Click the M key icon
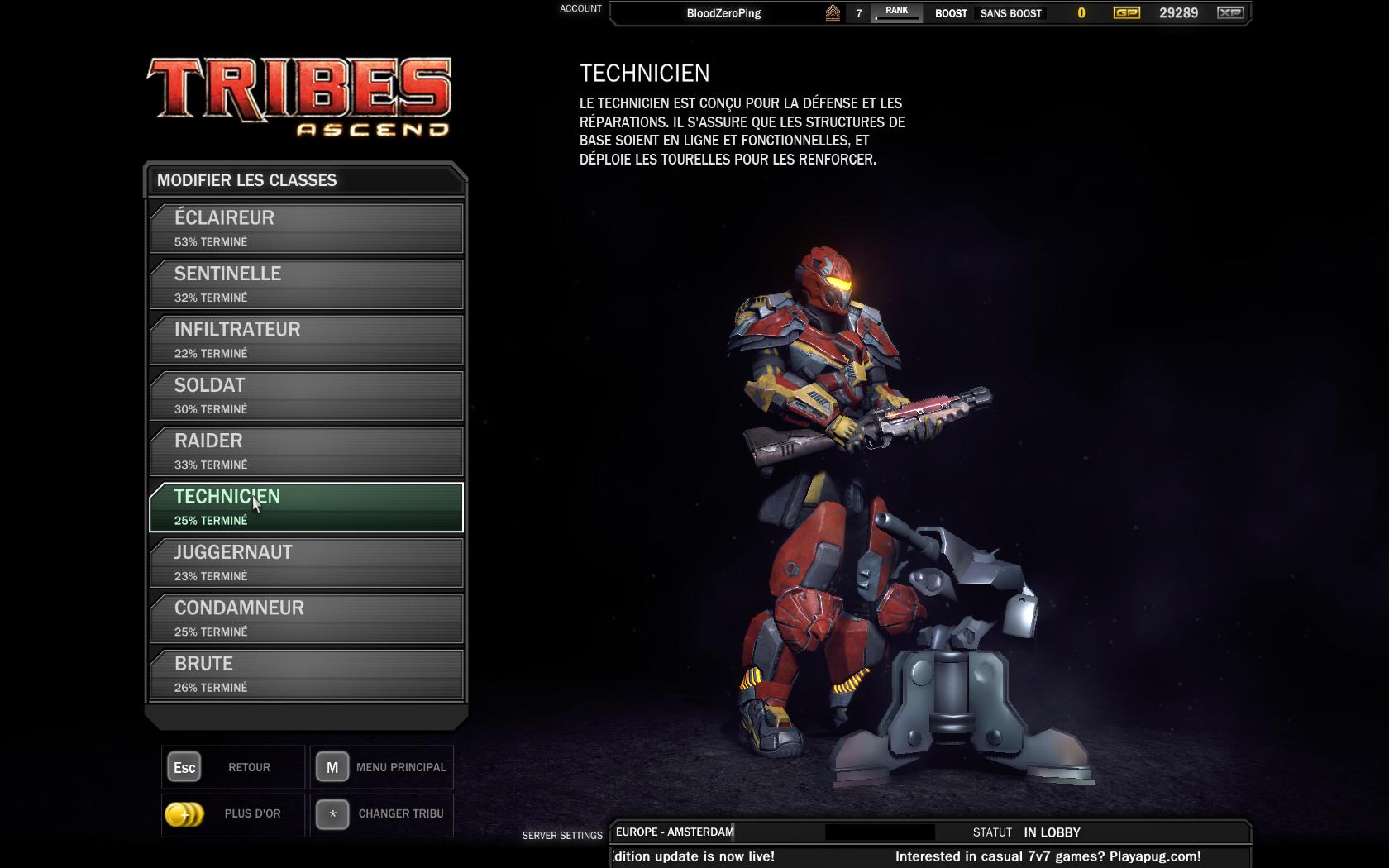Image resolution: width=1389 pixels, height=868 pixels. coord(332,767)
